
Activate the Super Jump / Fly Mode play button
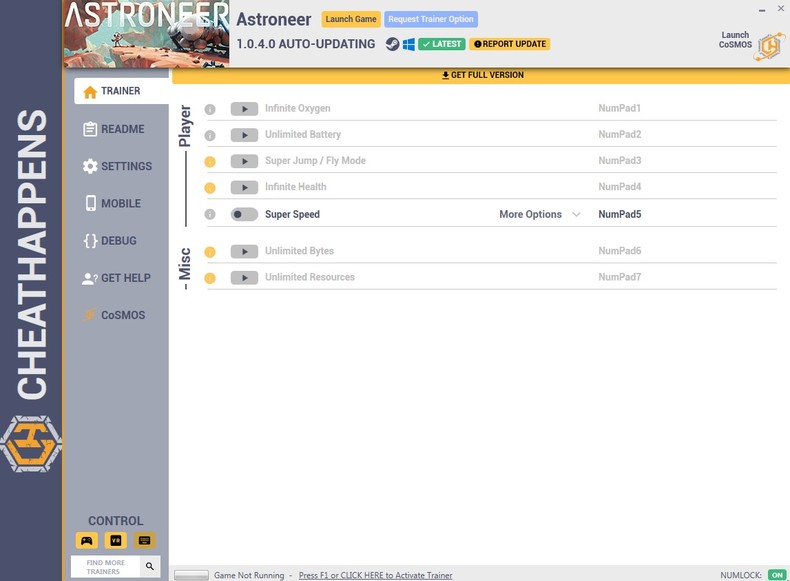tap(244, 161)
